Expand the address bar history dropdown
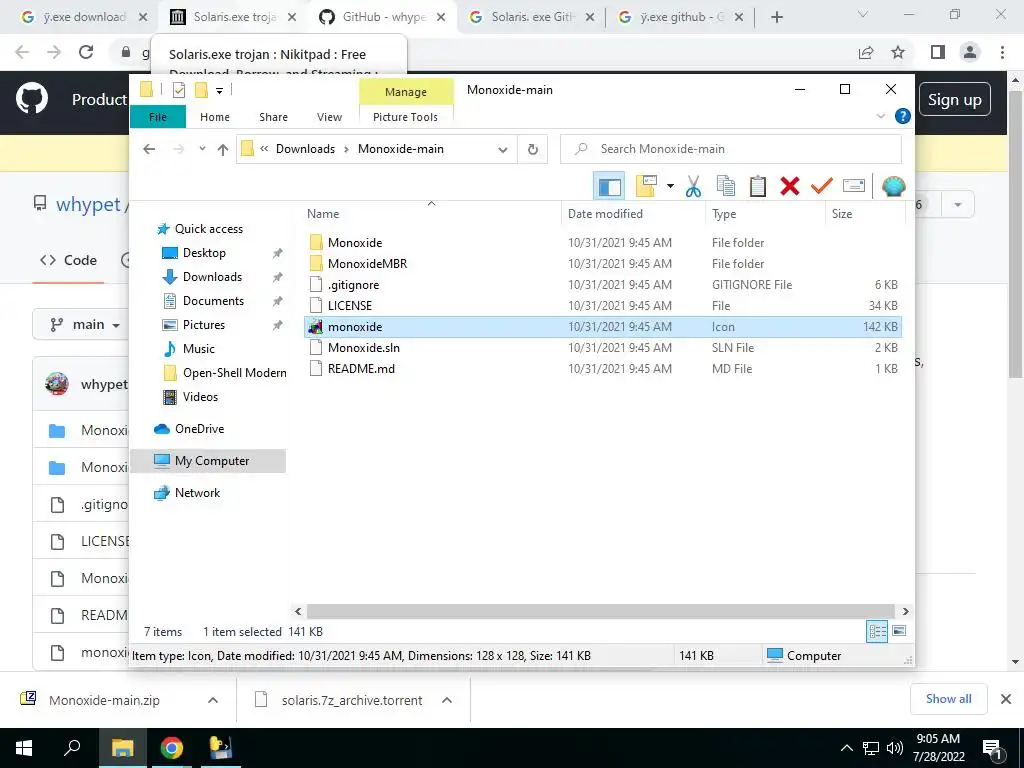Screen dimensions: 1024x768 tap(503, 150)
